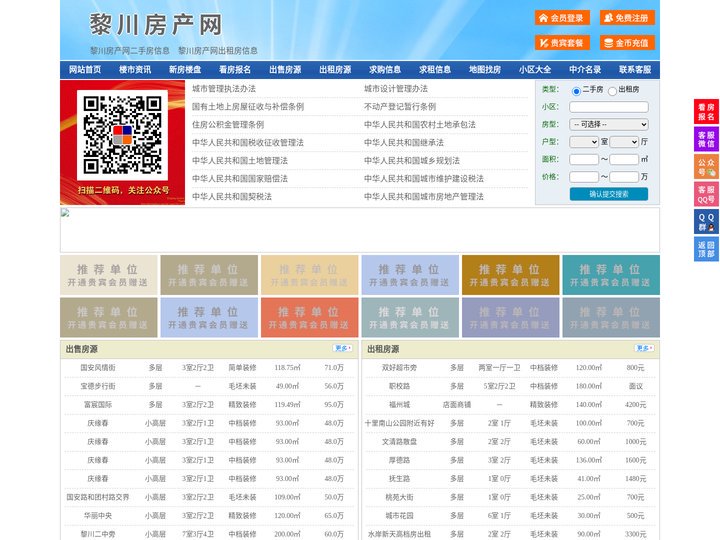720x540 pixels.
Task: Open the 求购信息 navigation item
Action: click(x=385, y=70)
